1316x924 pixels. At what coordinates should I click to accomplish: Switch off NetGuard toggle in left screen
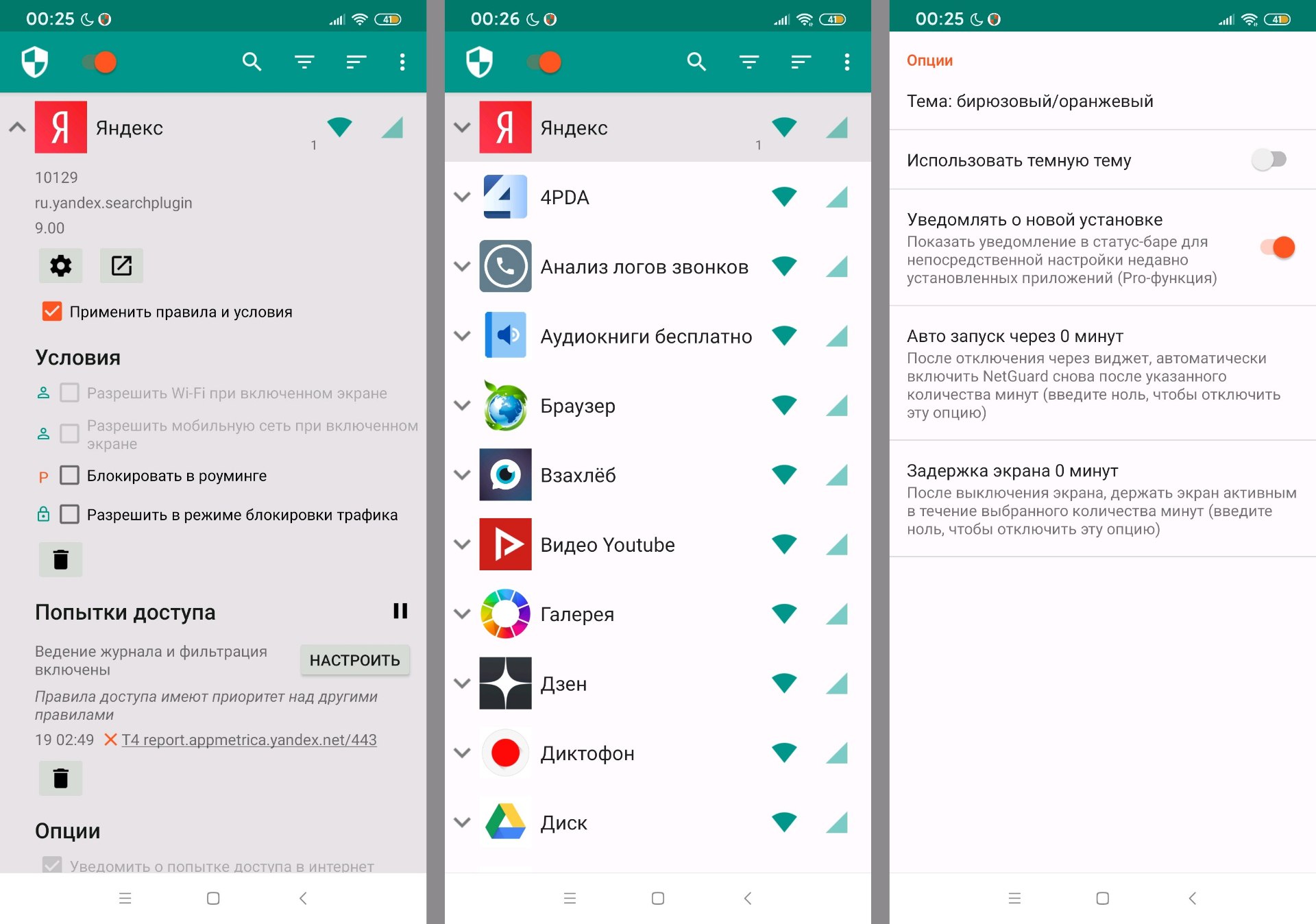tap(100, 62)
